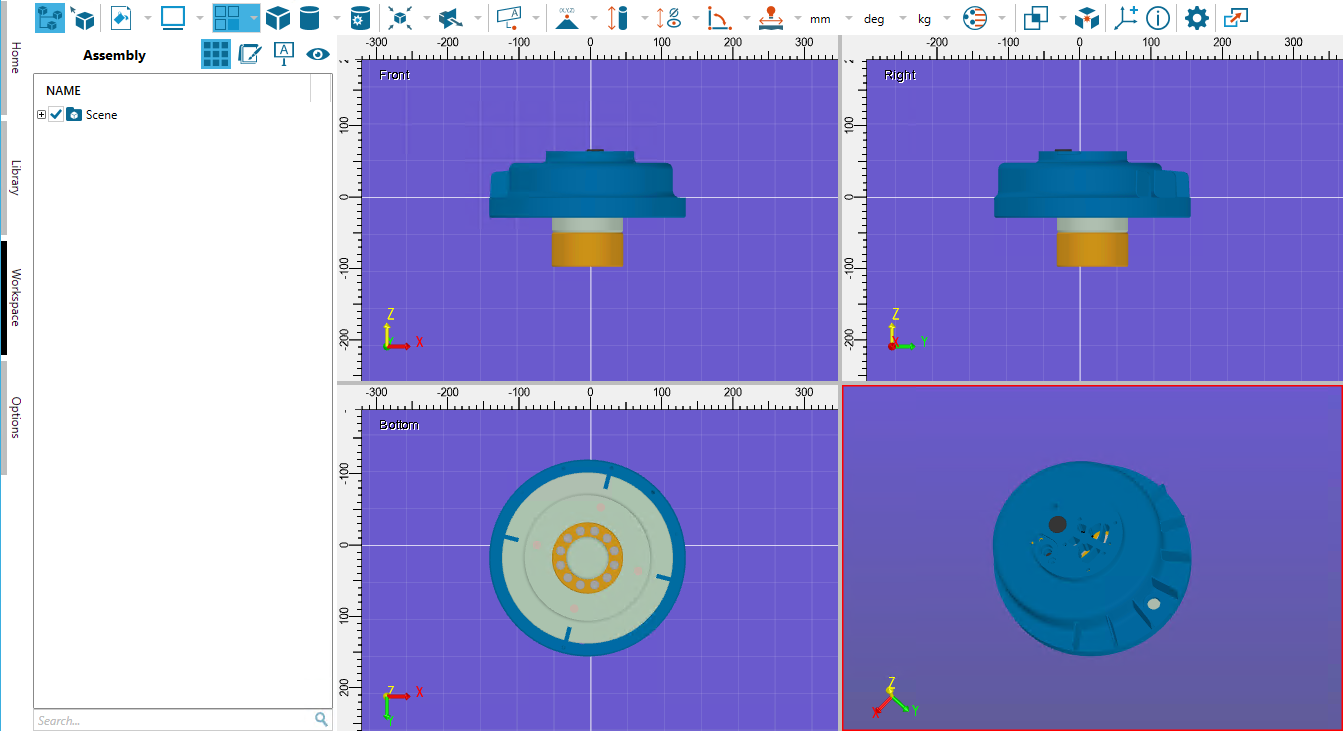The image size is (1343, 731).
Task: Click the paint bucket fill icon
Action: (121, 18)
